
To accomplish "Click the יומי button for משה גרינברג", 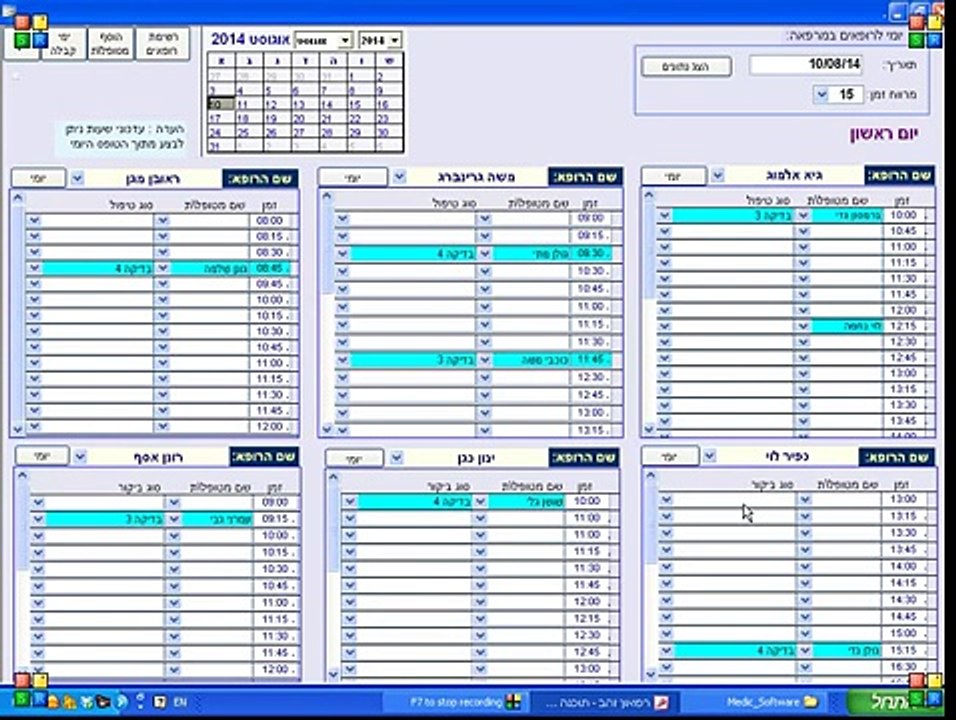I will point(352,177).
